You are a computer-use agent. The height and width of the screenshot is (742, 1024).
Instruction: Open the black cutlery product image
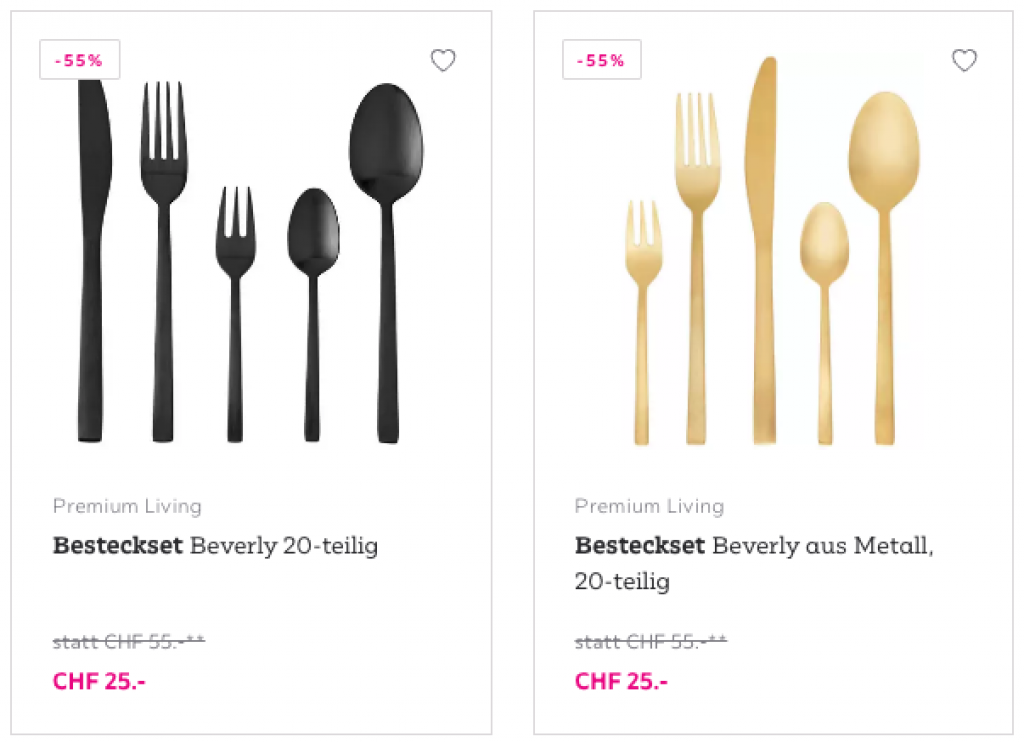pos(250,260)
